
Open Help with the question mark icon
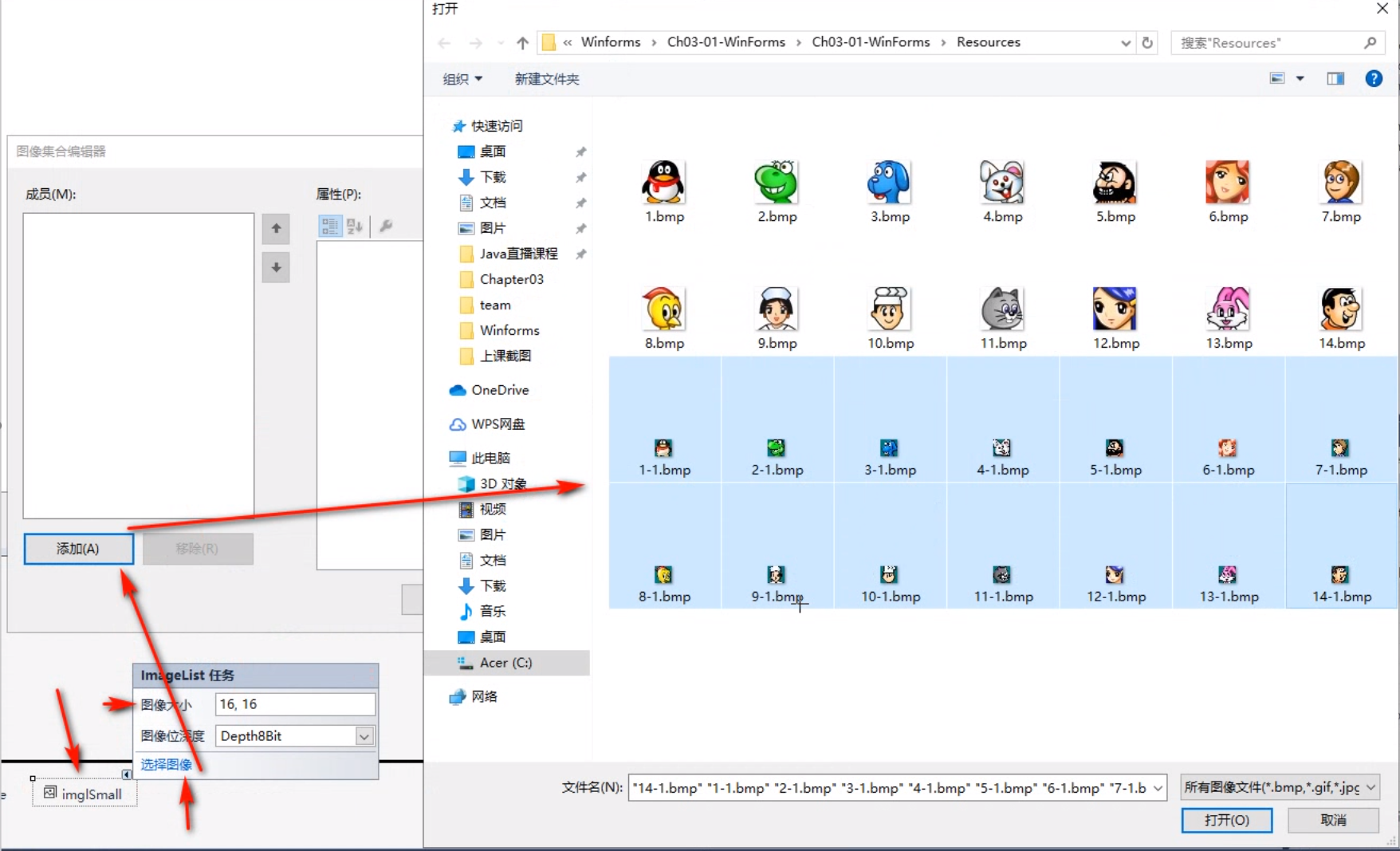[1374, 78]
